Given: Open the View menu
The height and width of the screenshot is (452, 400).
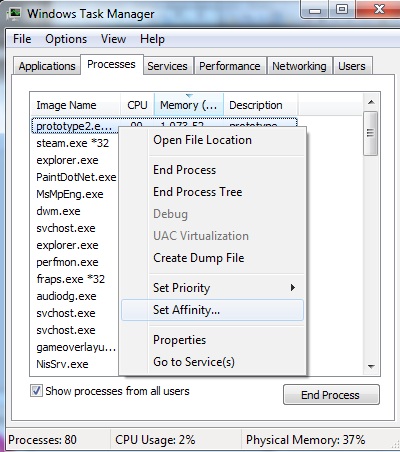Looking at the screenshot, I should click(x=113, y=39).
